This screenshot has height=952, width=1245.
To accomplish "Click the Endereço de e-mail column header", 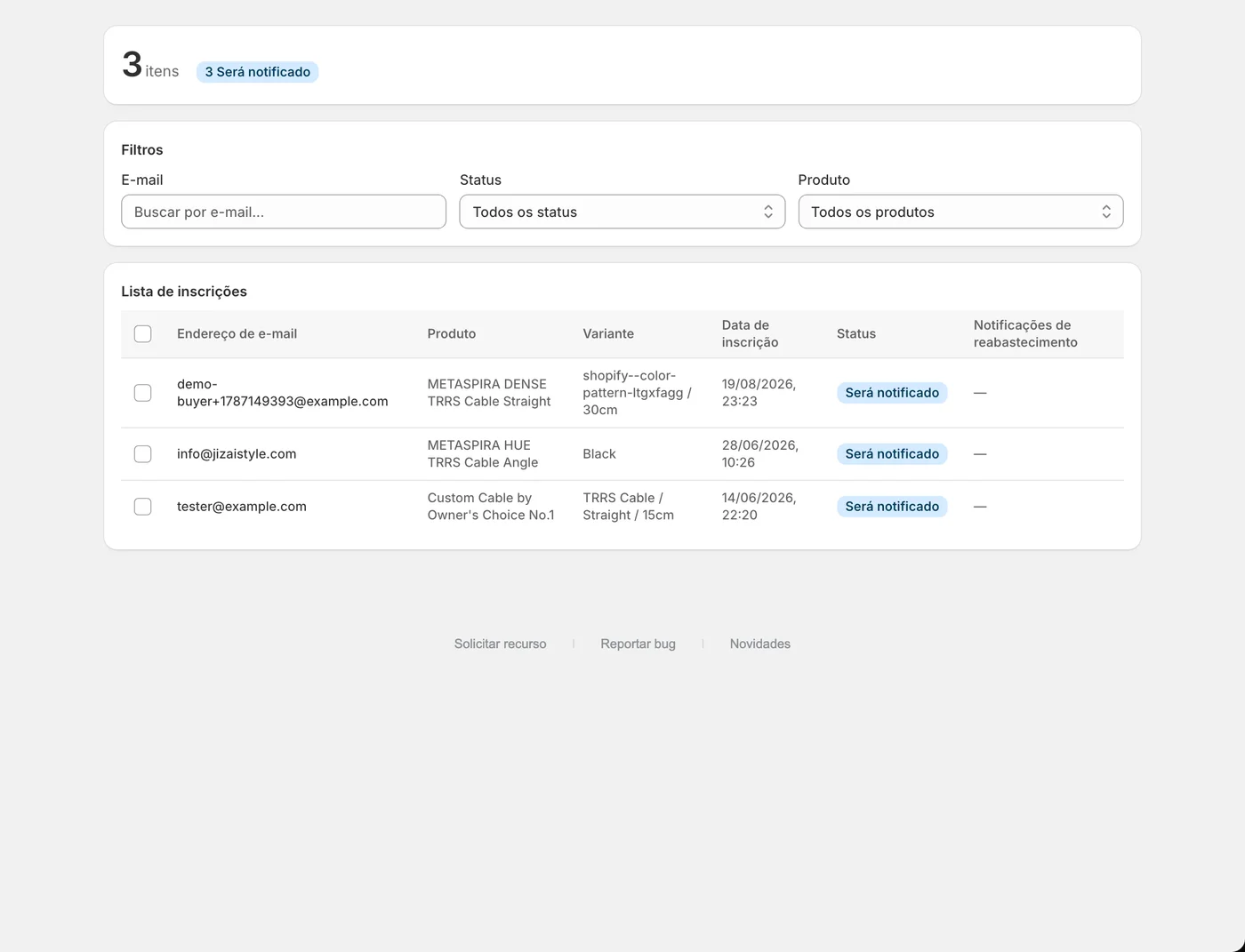I will pos(237,334).
